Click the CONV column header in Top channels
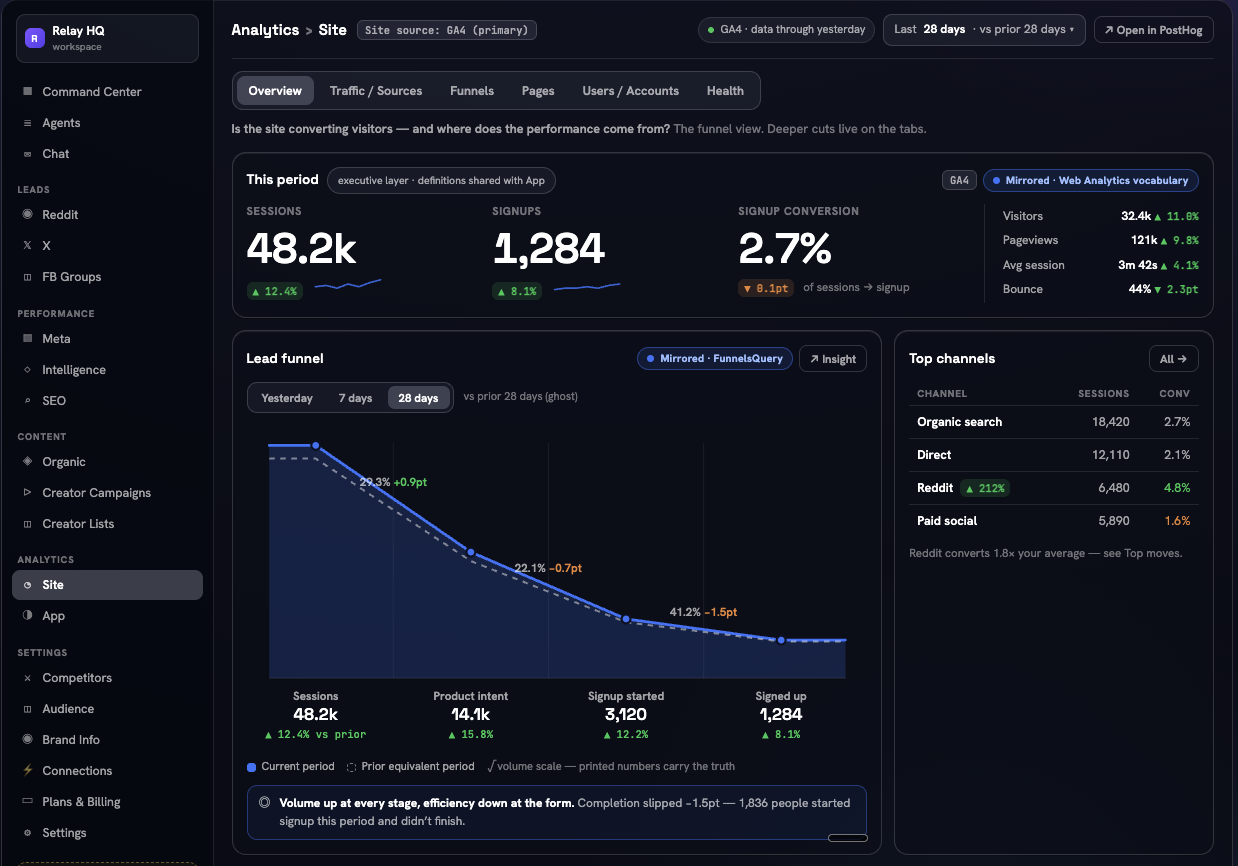The height and width of the screenshot is (866, 1238). click(x=1175, y=394)
